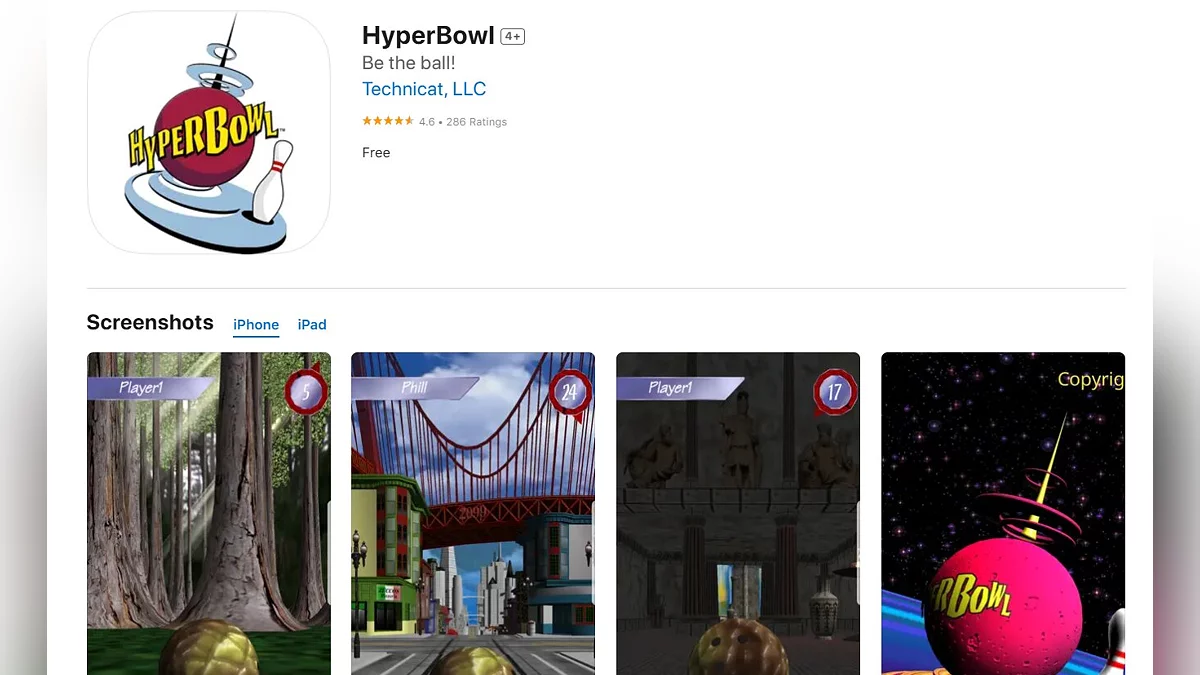
Task: Click the star rating icons
Action: tap(388, 121)
